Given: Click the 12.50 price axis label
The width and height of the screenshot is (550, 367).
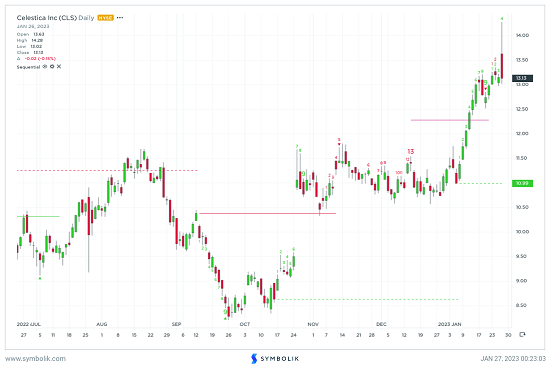Looking at the screenshot, I should point(522,109).
